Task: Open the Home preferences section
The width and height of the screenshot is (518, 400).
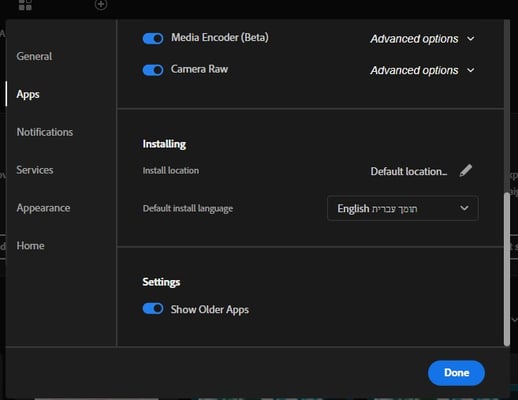Action: [x=30, y=246]
